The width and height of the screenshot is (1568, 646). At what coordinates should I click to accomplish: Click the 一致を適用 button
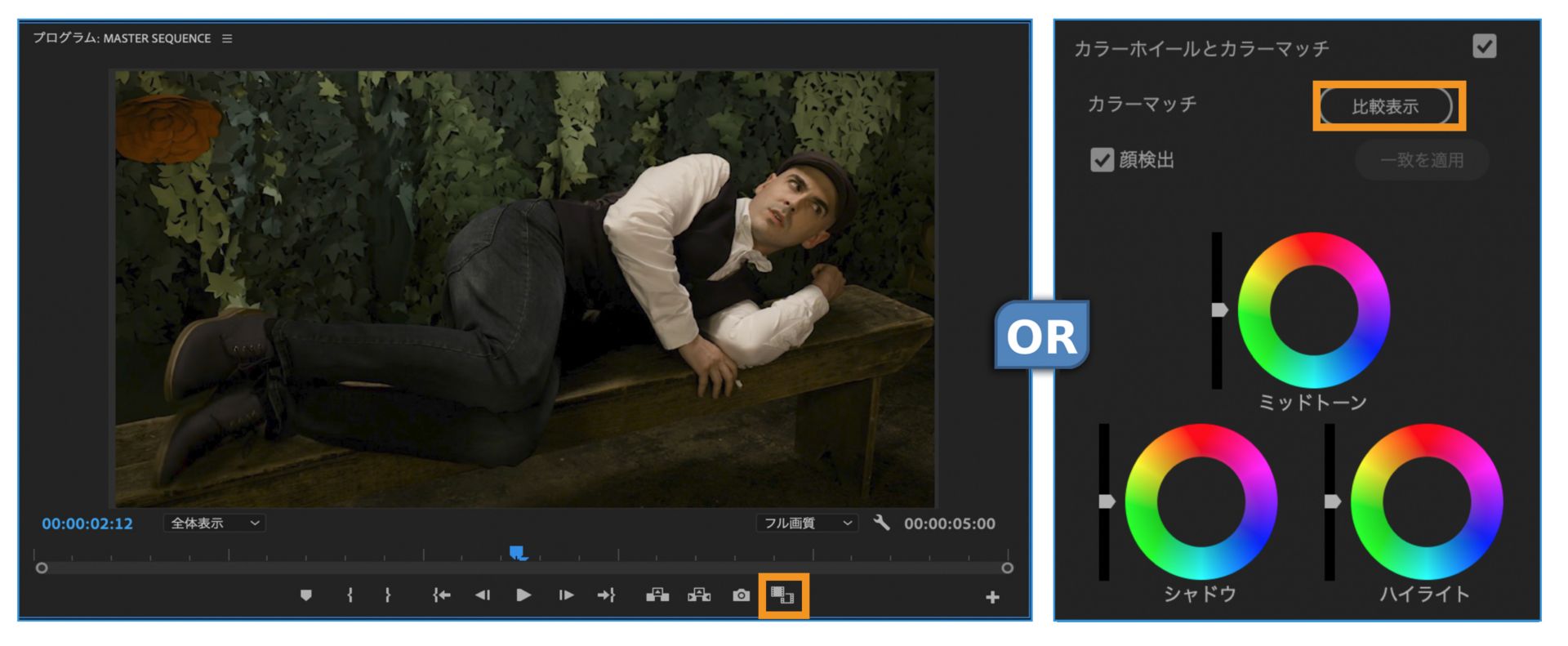1422,160
